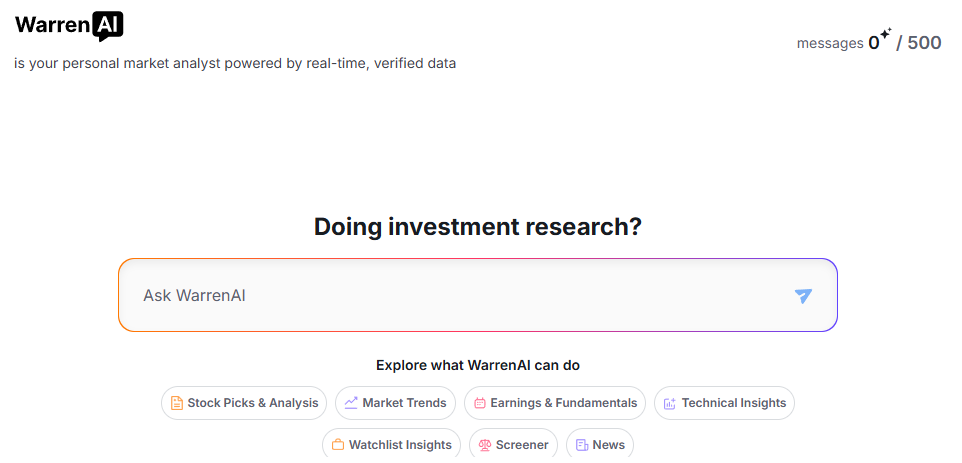This screenshot has height=463, width=962.
Task: Choose the News label text
Action: [609, 445]
